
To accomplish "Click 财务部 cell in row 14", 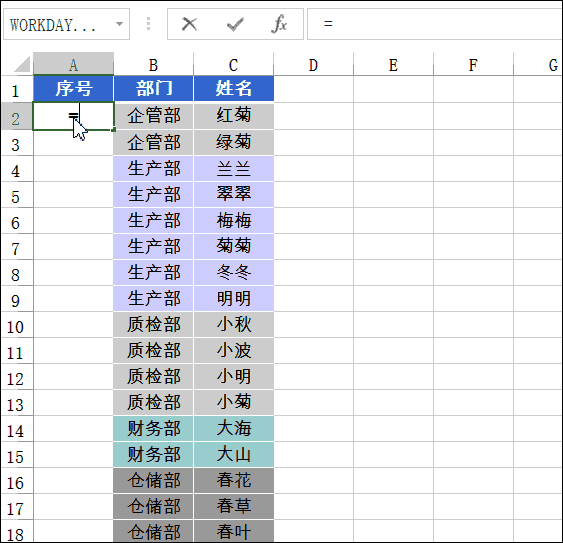I will click(x=154, y=429).
